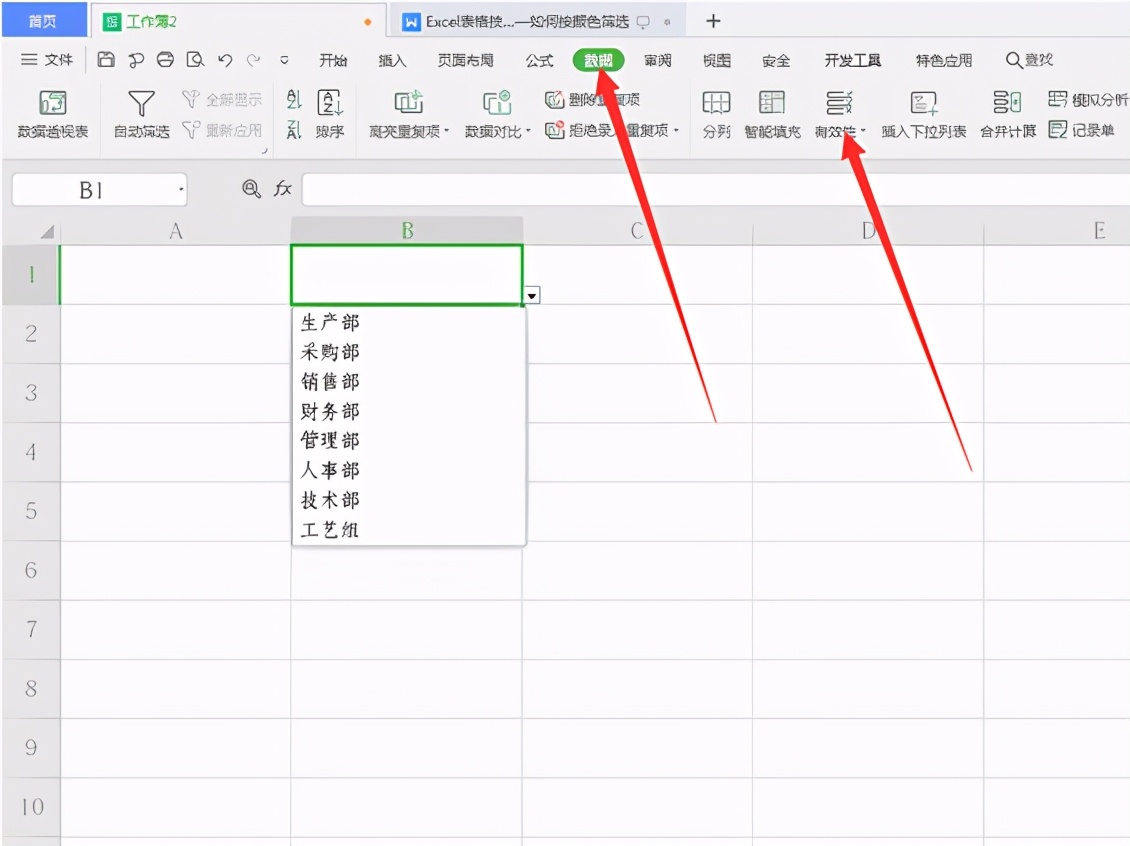Run 智能填充 Smart Fill
Viewport: 1130px width, 846px height.
point(770,115)
